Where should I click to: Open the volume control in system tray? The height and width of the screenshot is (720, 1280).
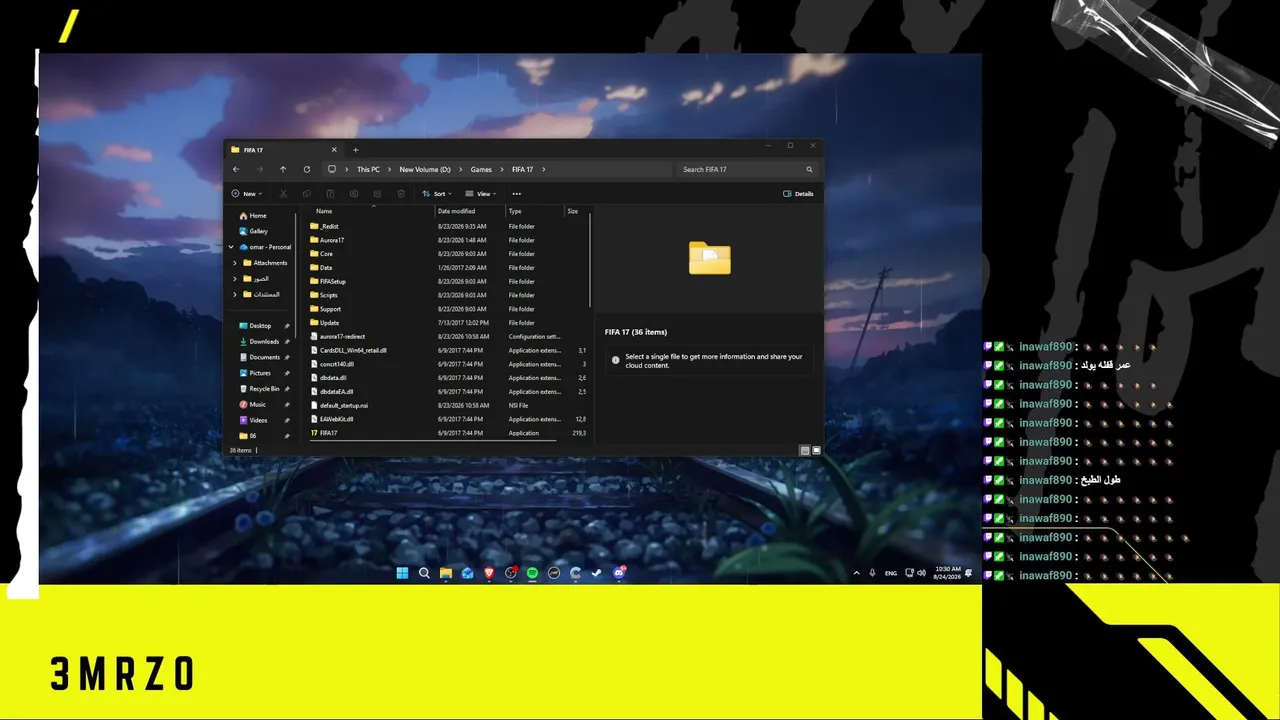(921, 573)
